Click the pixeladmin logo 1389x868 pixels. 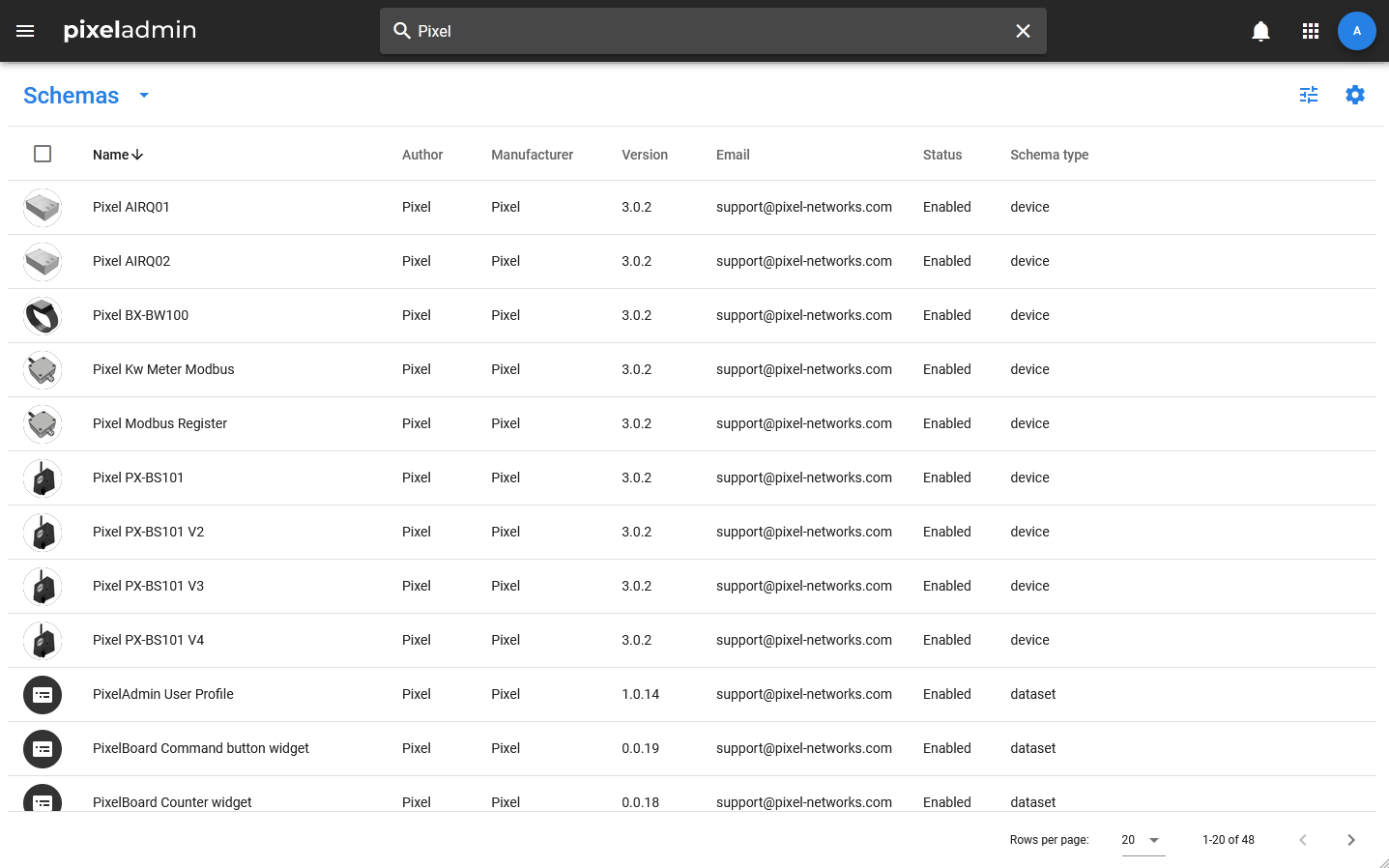pos(130,31)
